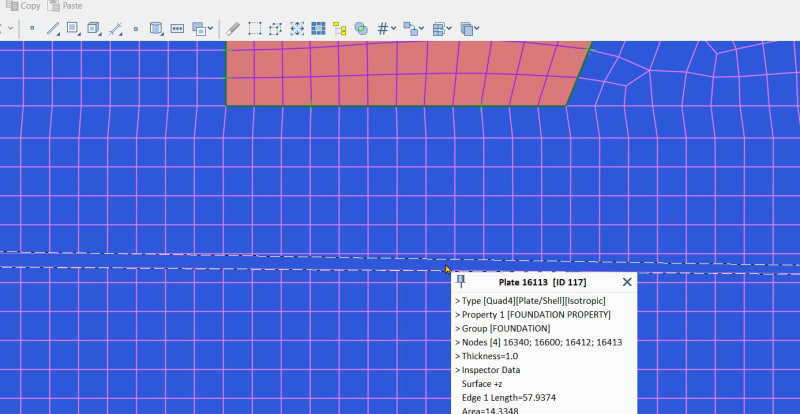Screen dimensions: 800x414
Task: Click the chevron before the node icon
Action: pyautogui.click(x=11, y=29)
